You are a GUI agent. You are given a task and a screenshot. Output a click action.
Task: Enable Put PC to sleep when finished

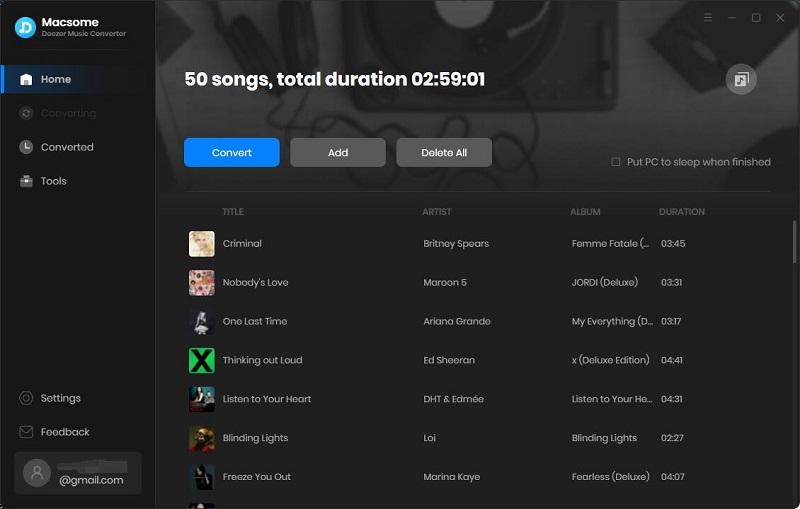coord(616,162)
